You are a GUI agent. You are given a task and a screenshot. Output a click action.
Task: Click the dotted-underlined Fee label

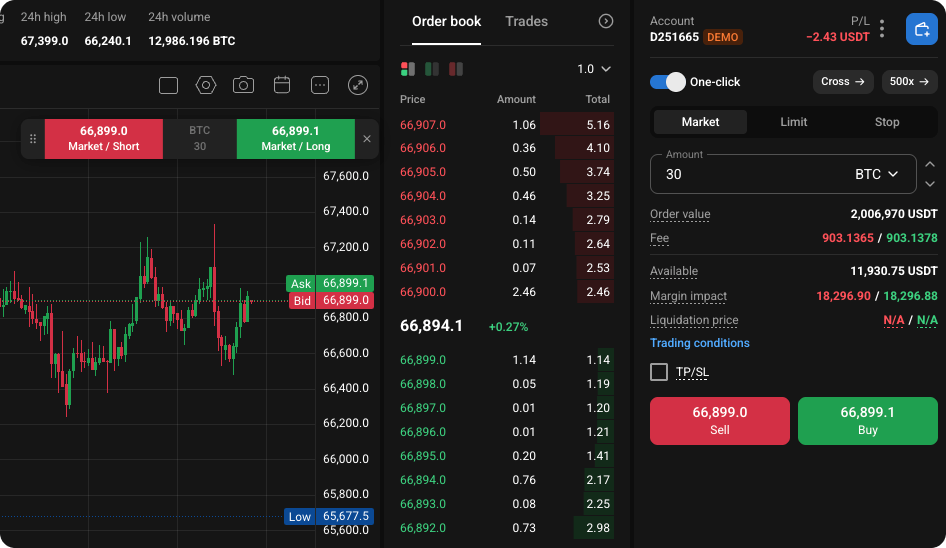pyautogui.click(x=659, y=238)
